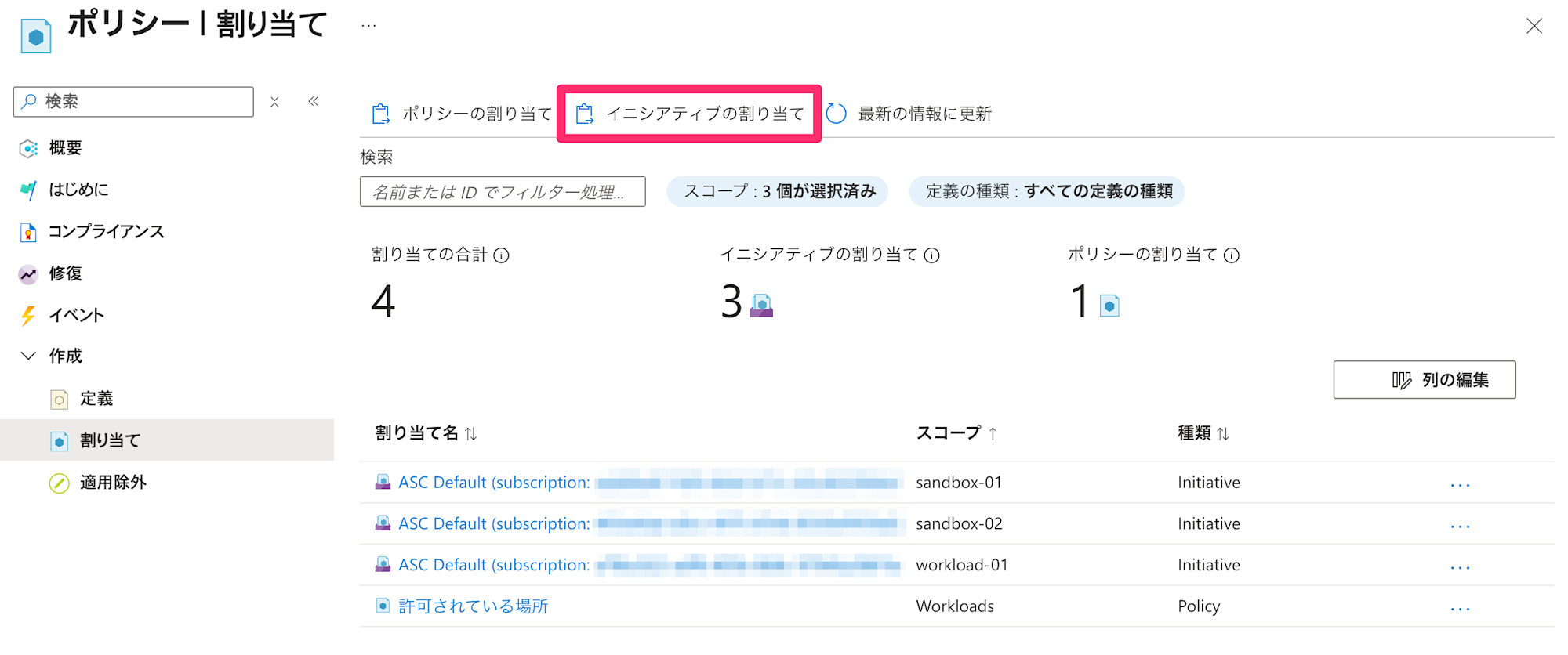This screenshot has width=1568, height=655.
Task: Open ASC Default assignment for sandbox-01
Action: 494,483
